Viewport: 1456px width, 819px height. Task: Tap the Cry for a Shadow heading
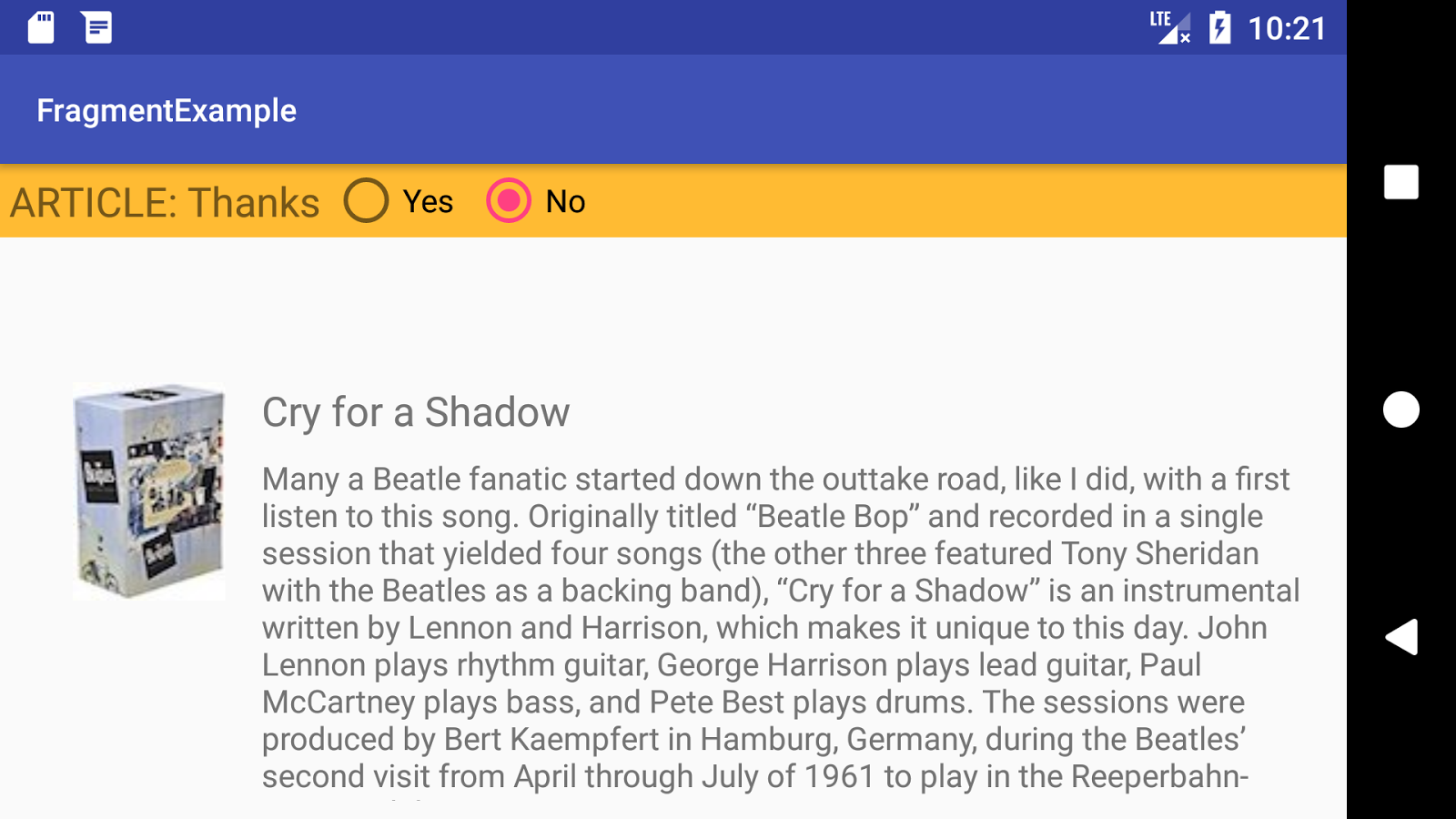tap(416, 412)
